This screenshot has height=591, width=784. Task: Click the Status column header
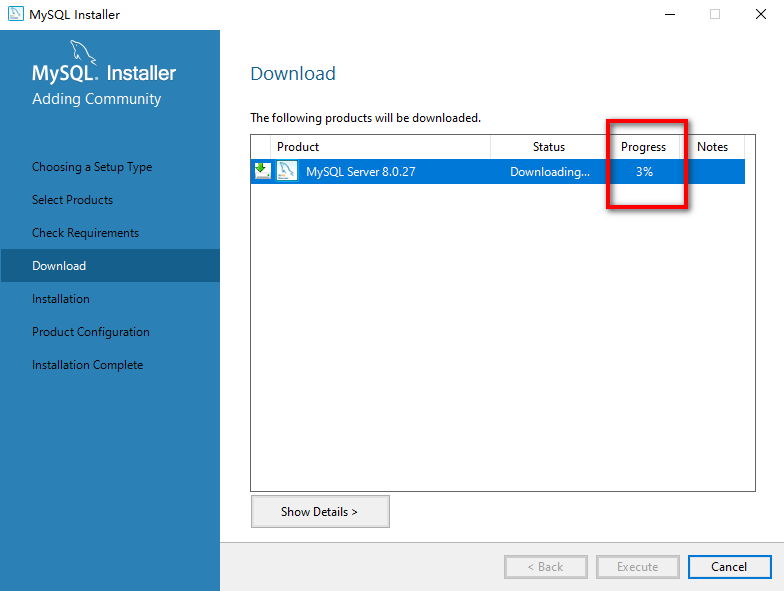549,147
